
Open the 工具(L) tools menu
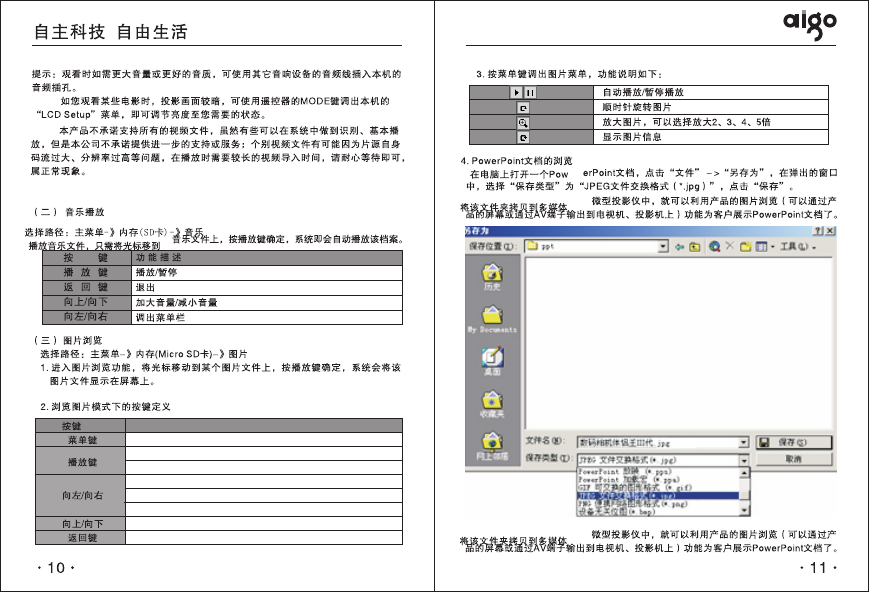tap(798, 247)
